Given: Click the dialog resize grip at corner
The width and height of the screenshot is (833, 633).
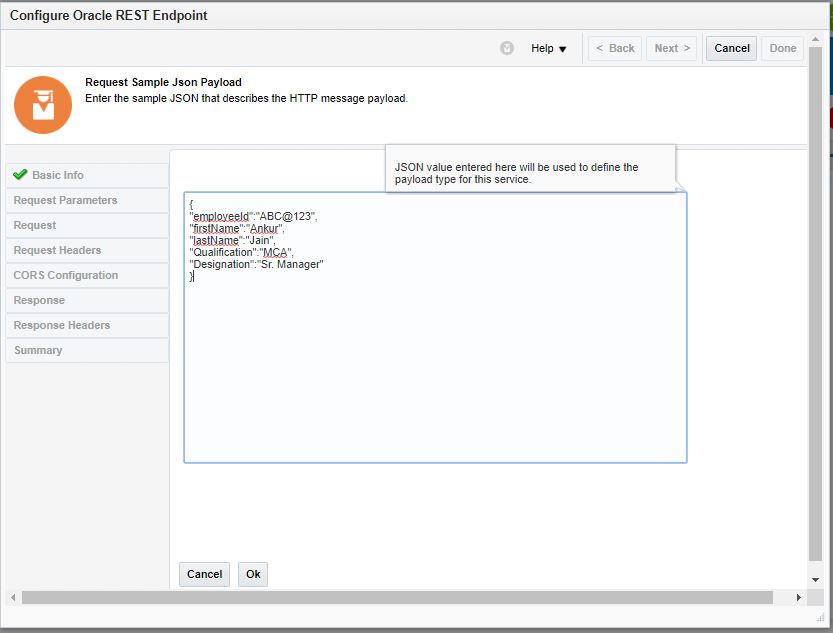Looking at the screenshot, I should (820, 617).
